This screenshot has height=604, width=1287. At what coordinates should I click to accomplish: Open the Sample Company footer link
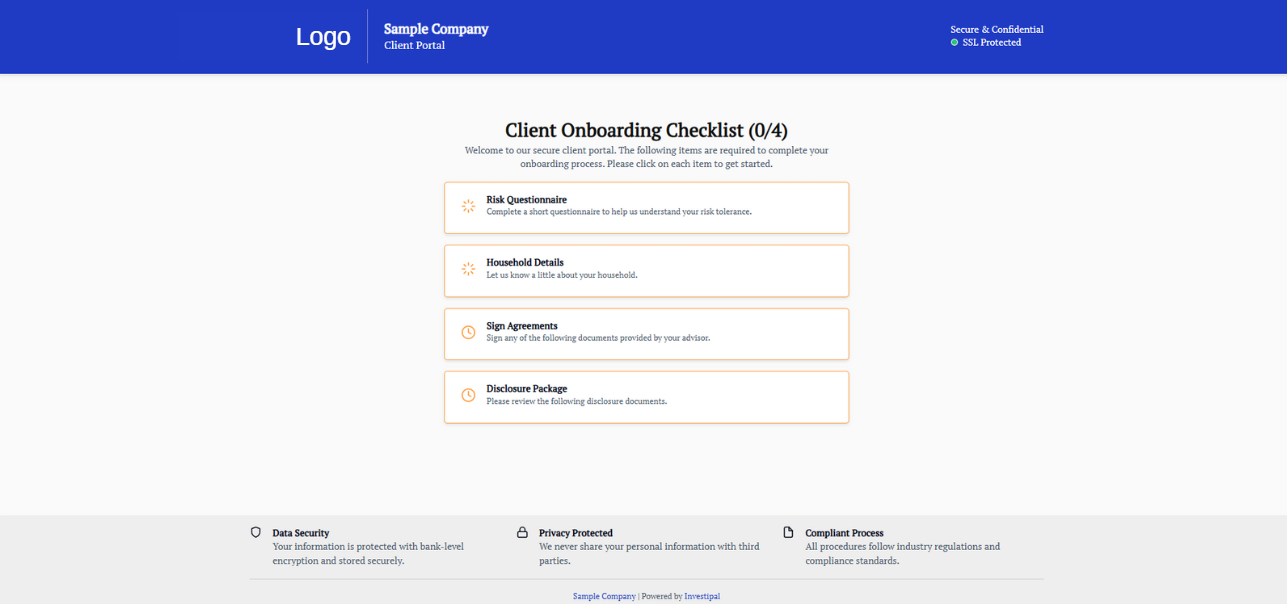[604, 595]
